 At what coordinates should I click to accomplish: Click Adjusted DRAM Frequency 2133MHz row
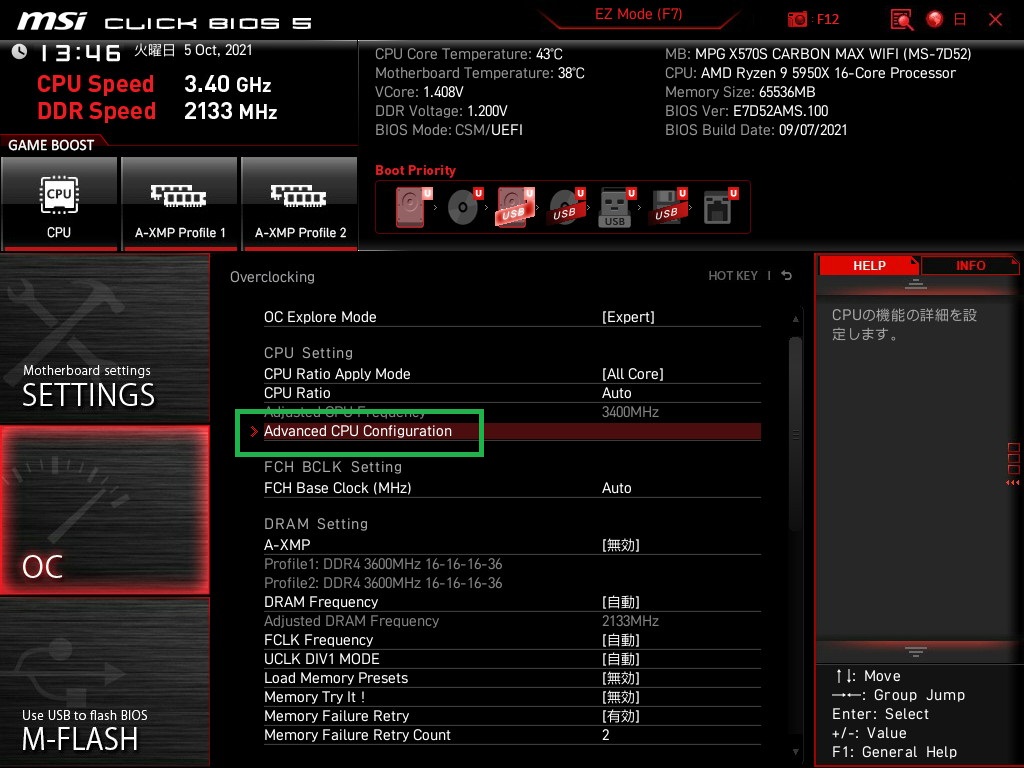pos(512,620)
